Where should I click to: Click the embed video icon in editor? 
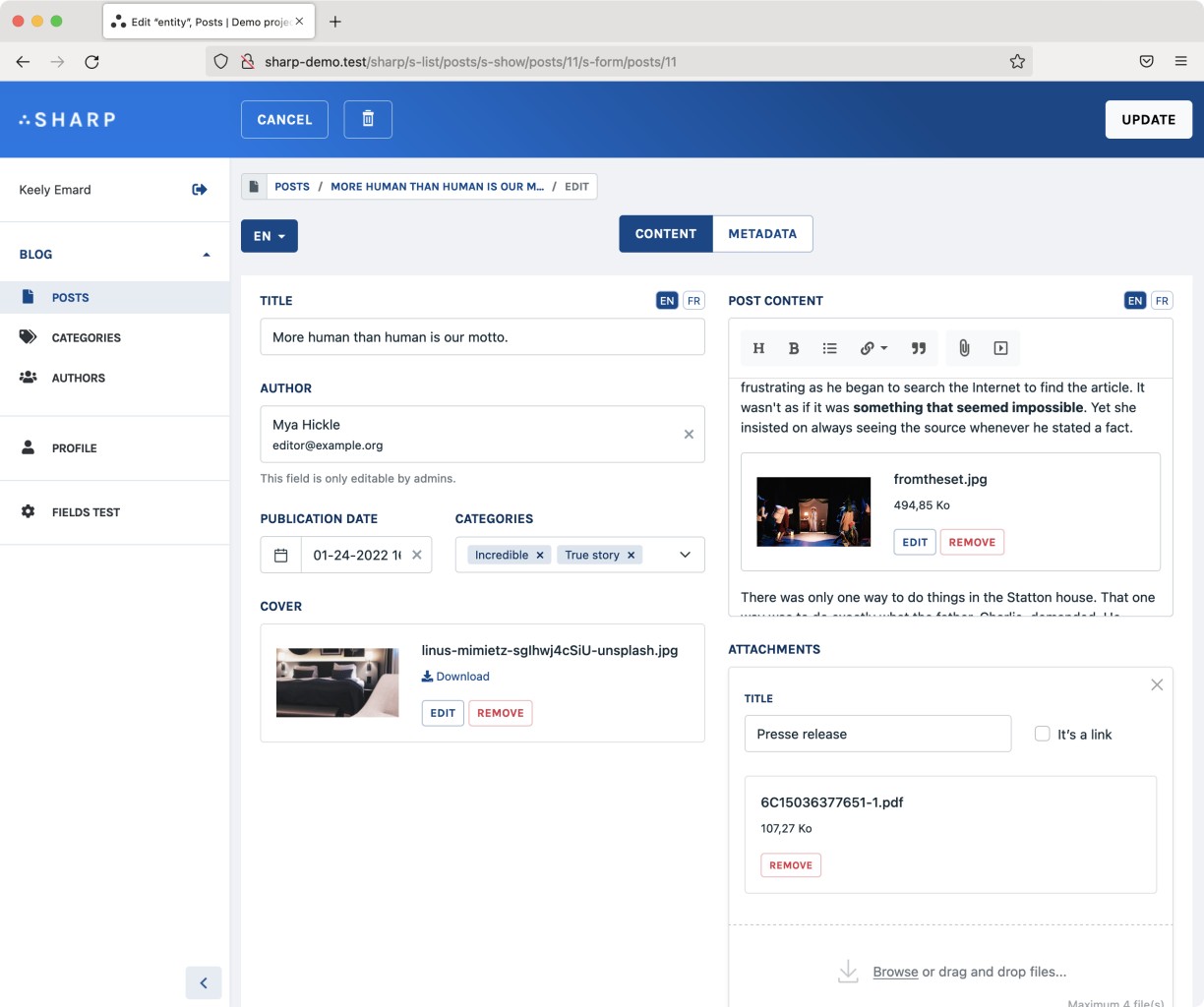point(1000,348)
